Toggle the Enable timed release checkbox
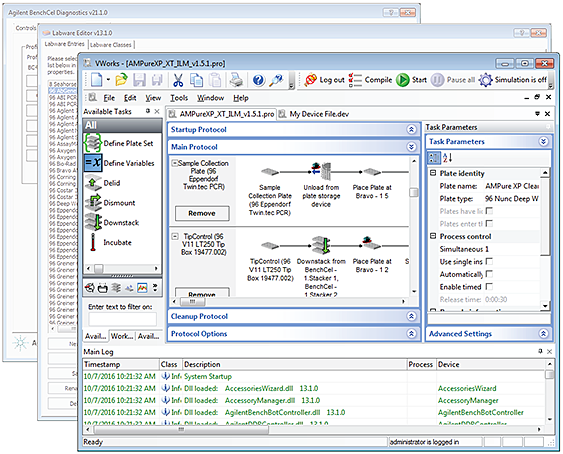The image size is (563, 454). pyautogui.click(x=489, y=287)
